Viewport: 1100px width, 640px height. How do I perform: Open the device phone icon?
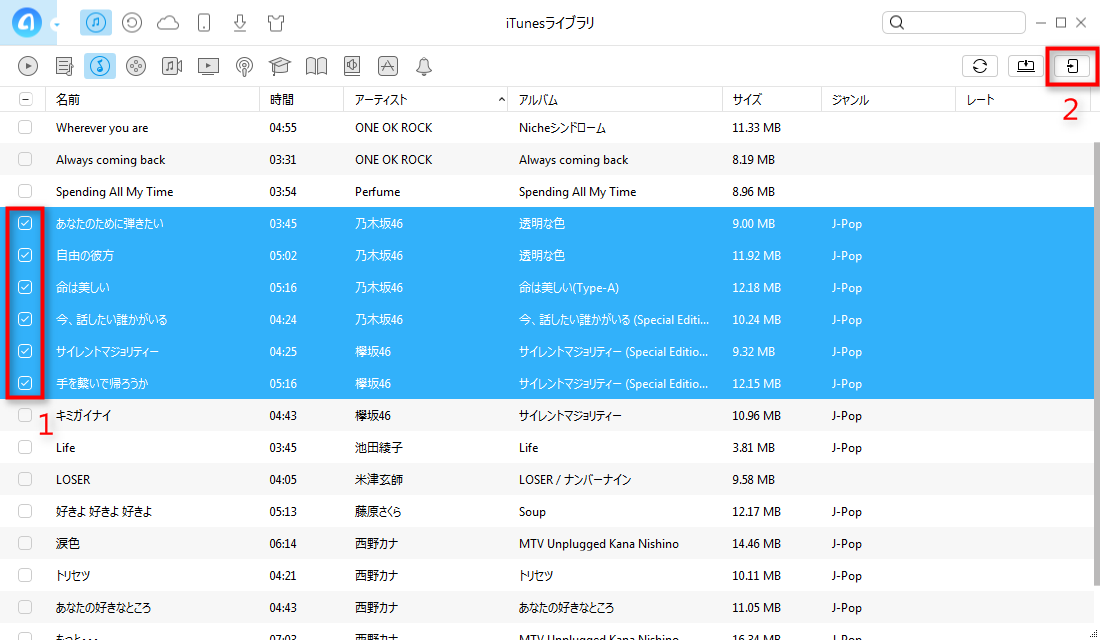[x=203, y=22]
